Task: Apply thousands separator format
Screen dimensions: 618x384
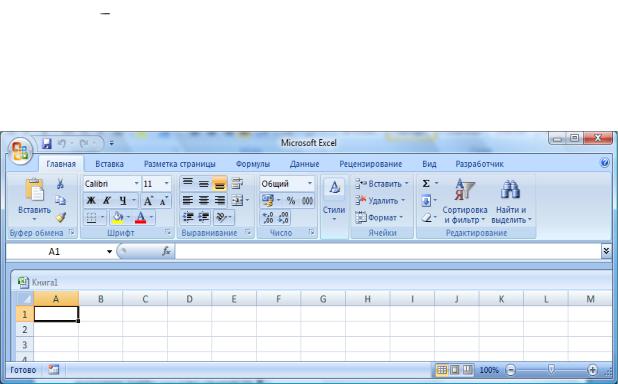Action: pos(307,201)
